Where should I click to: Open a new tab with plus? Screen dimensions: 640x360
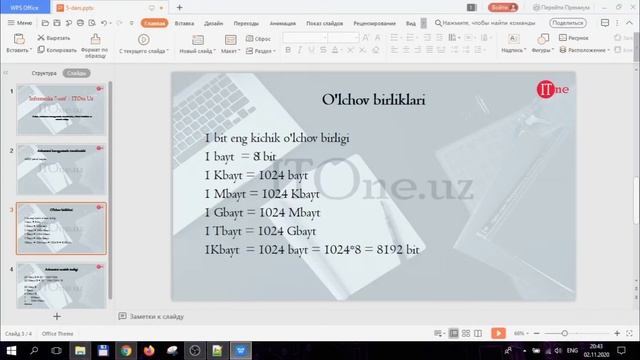click(179, 7)
